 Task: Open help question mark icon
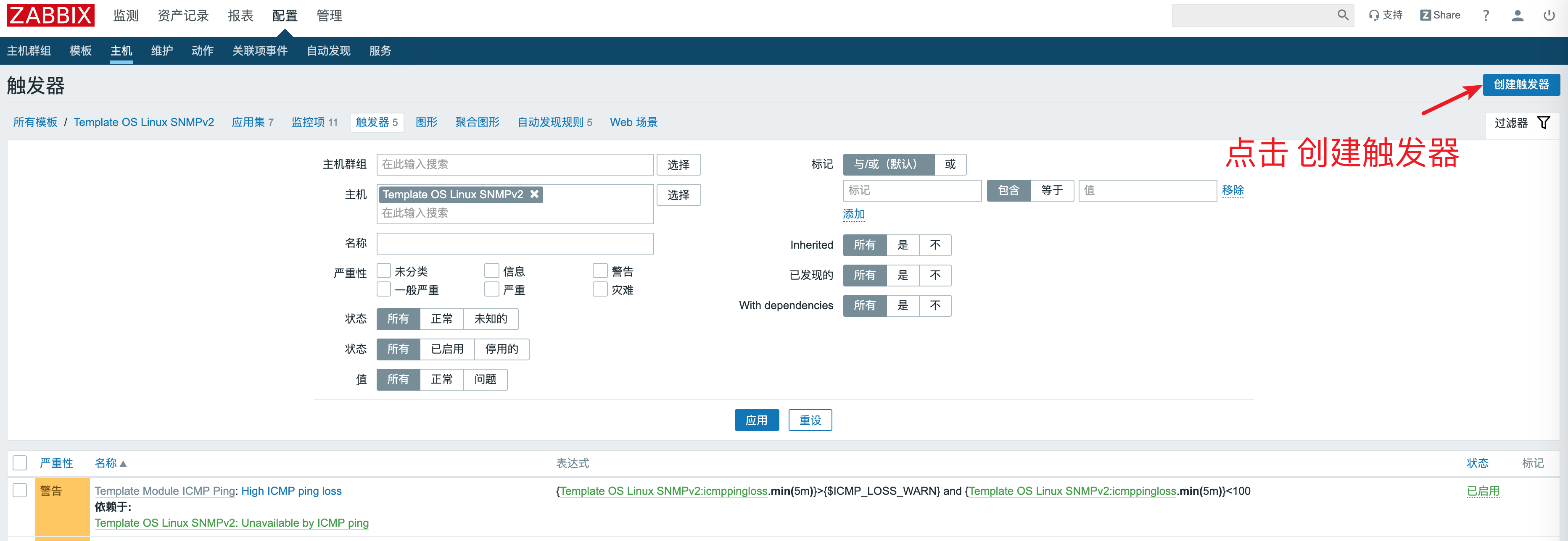point(1486,15)
